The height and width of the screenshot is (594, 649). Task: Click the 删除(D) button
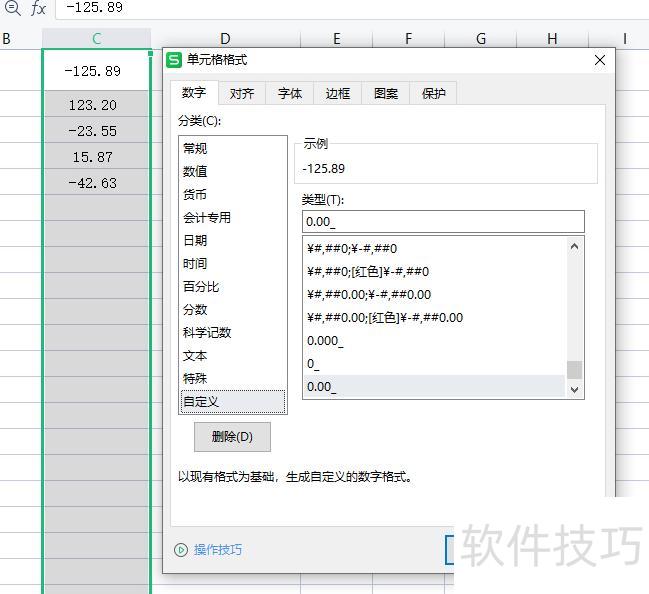click(x=232, y=437)
